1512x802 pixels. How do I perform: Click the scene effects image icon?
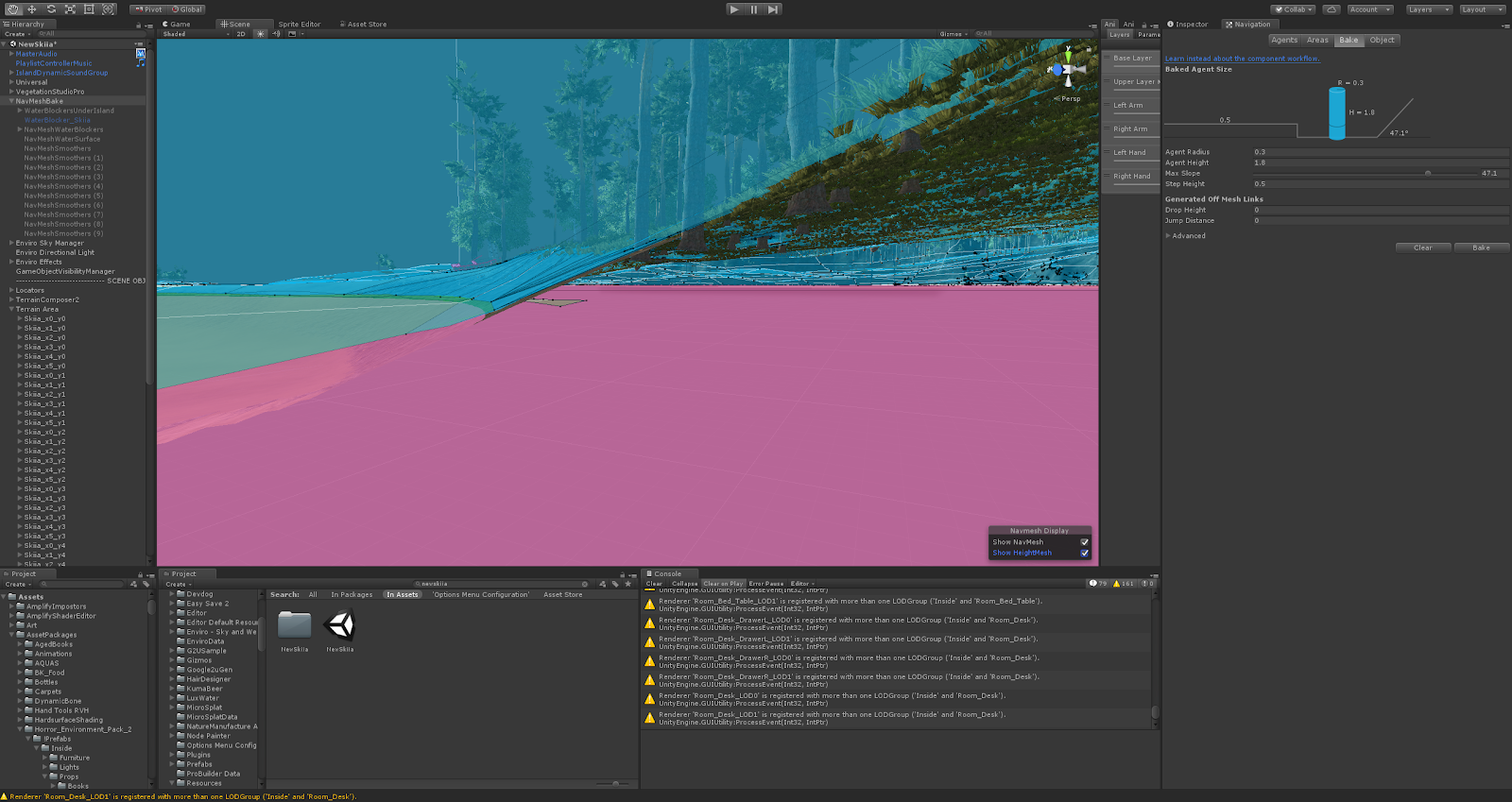[291, 34]
